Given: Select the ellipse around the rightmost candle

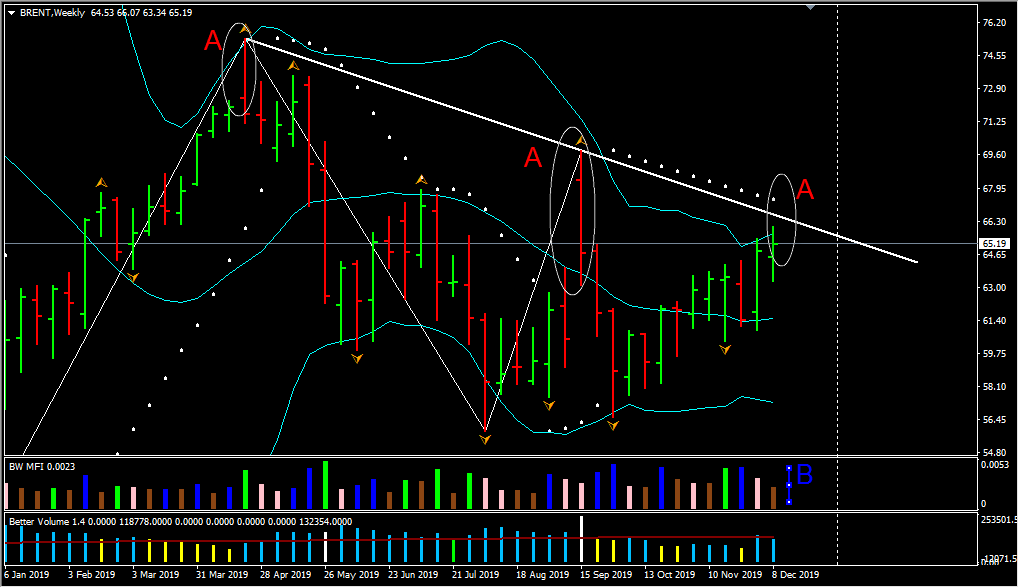Looking at the screenshot, I should (782, 220).
